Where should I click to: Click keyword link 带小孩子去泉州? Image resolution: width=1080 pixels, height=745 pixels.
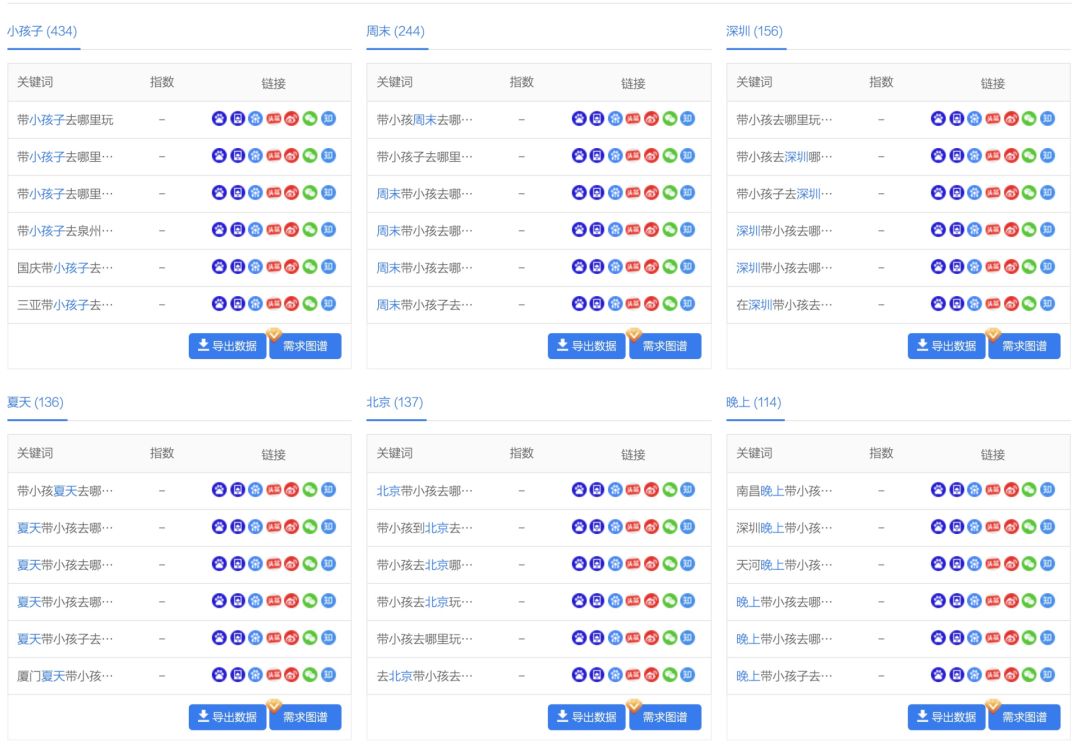point(60,230)
